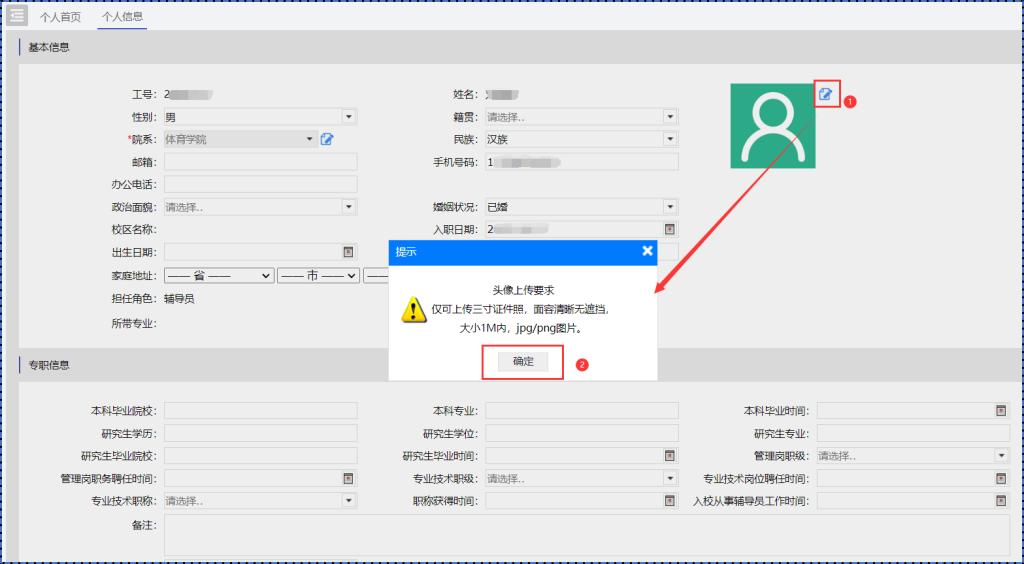The height and width of the screenshot is (564, 1024).
Task: Open the calendar for 管理岗职务聘任时间
Action: [x=348, y=478]
